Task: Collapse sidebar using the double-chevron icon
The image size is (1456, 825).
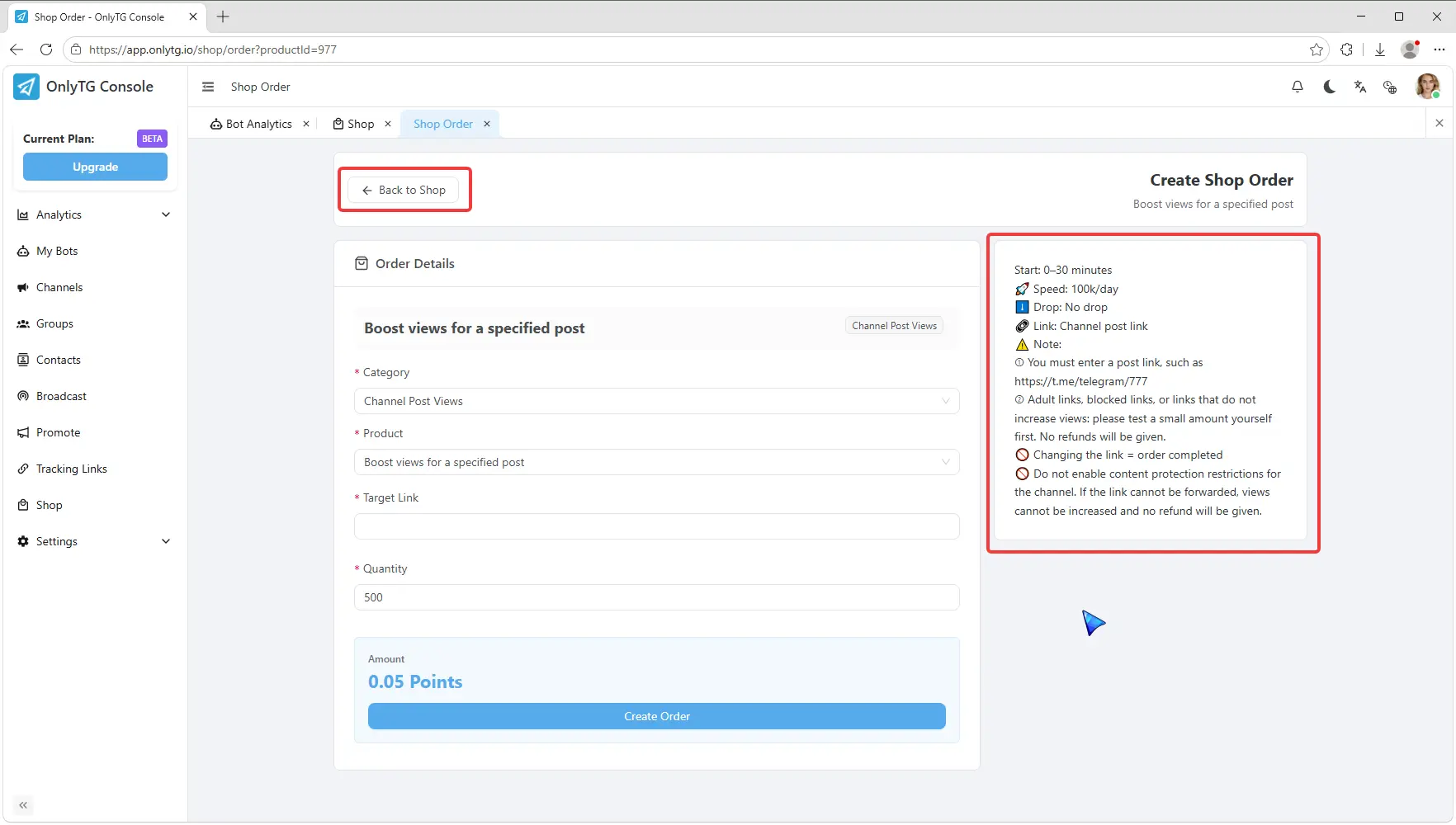Action: (x=23, y=805)
